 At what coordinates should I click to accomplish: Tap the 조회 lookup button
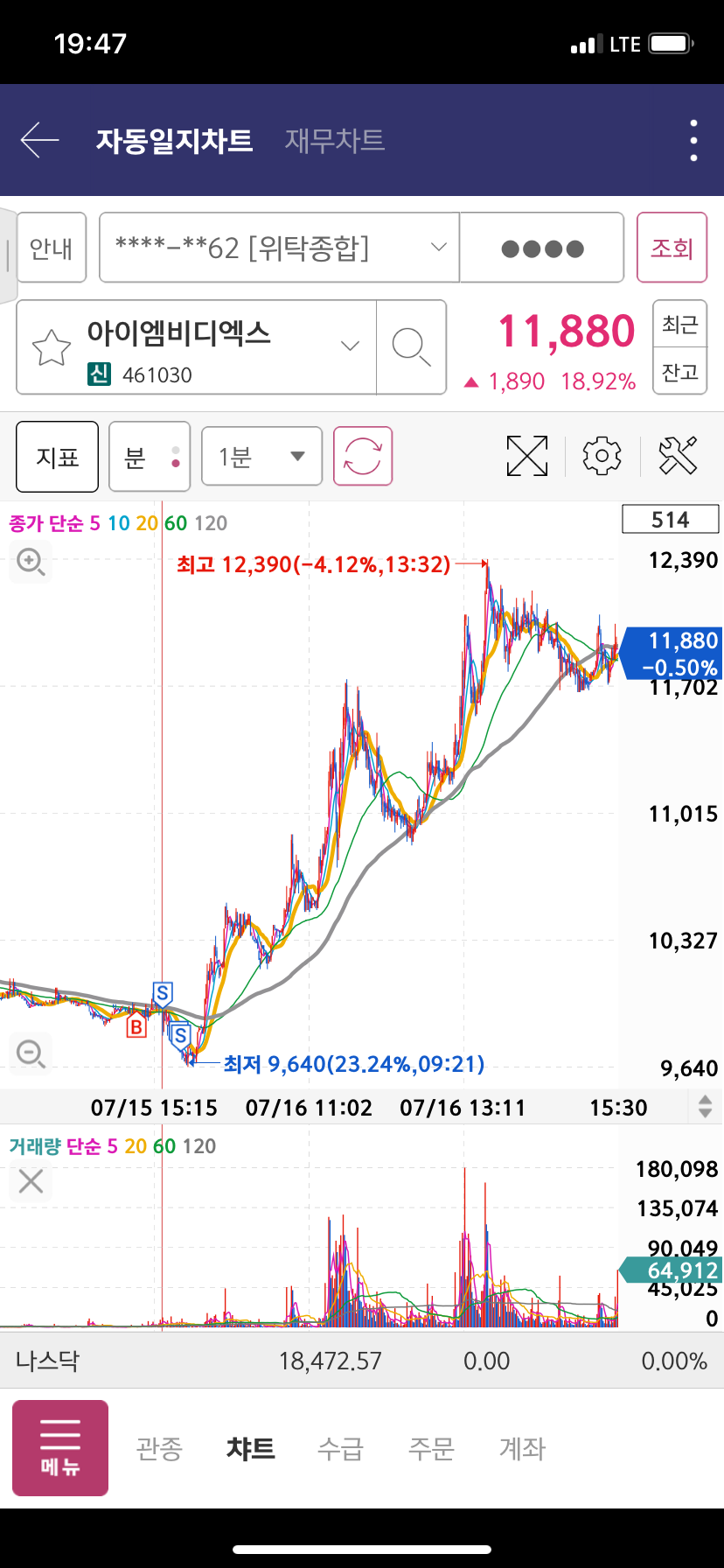click(x=672, y=248)
